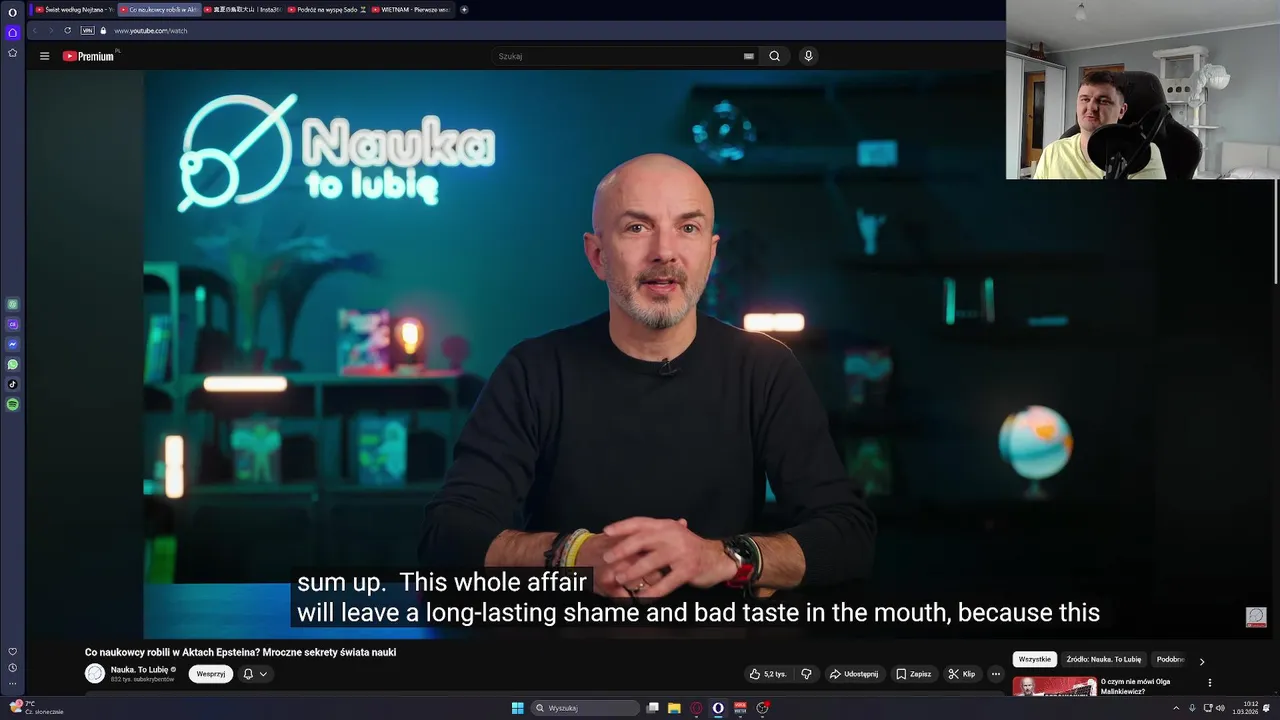Open TikTok in the Opera sidebar
The width and height of the screenshot is (1280, 720).
pos(12,384)
